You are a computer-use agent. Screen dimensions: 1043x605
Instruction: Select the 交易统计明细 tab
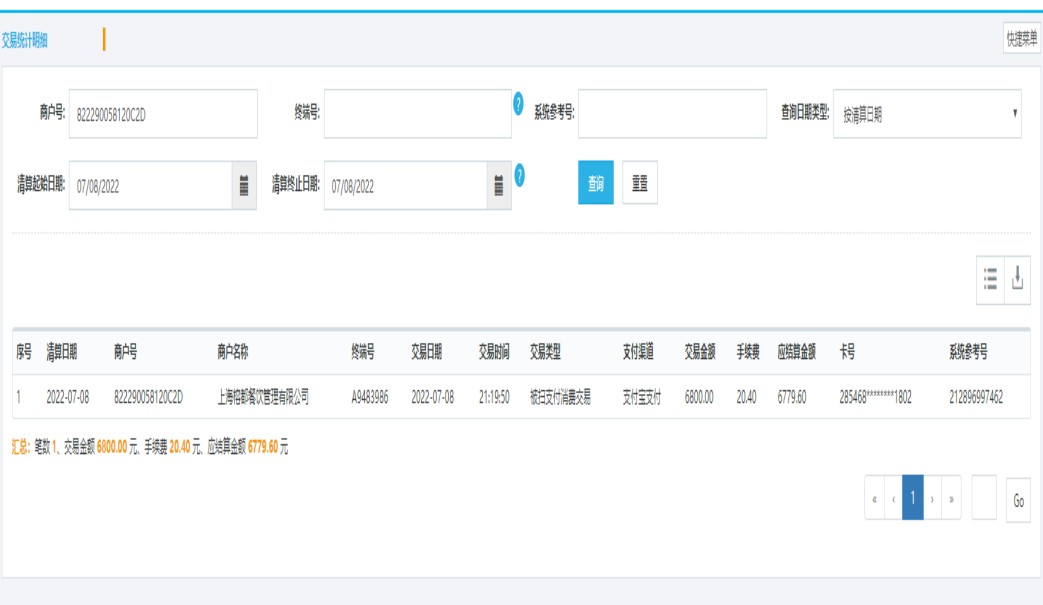click(25, 40)
